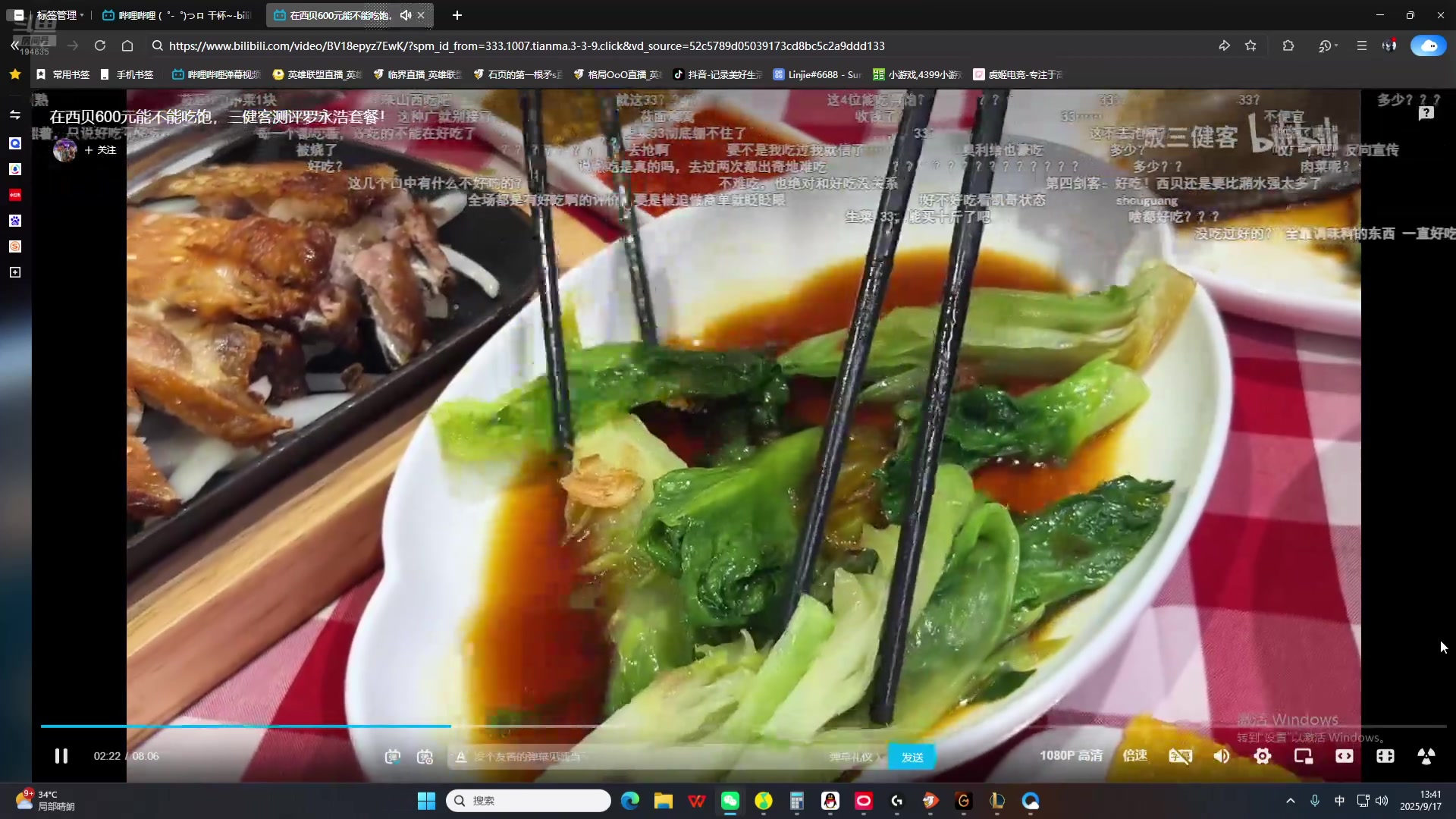Add a sidebar app with plus icon

[x=14, y=272]
